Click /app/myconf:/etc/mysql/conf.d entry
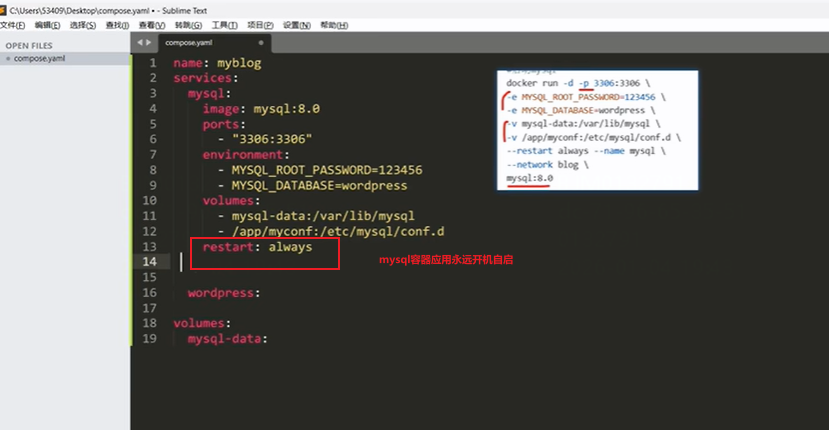Image resolution: width=829 pixels, height=430 pixels. coord(338,232)
